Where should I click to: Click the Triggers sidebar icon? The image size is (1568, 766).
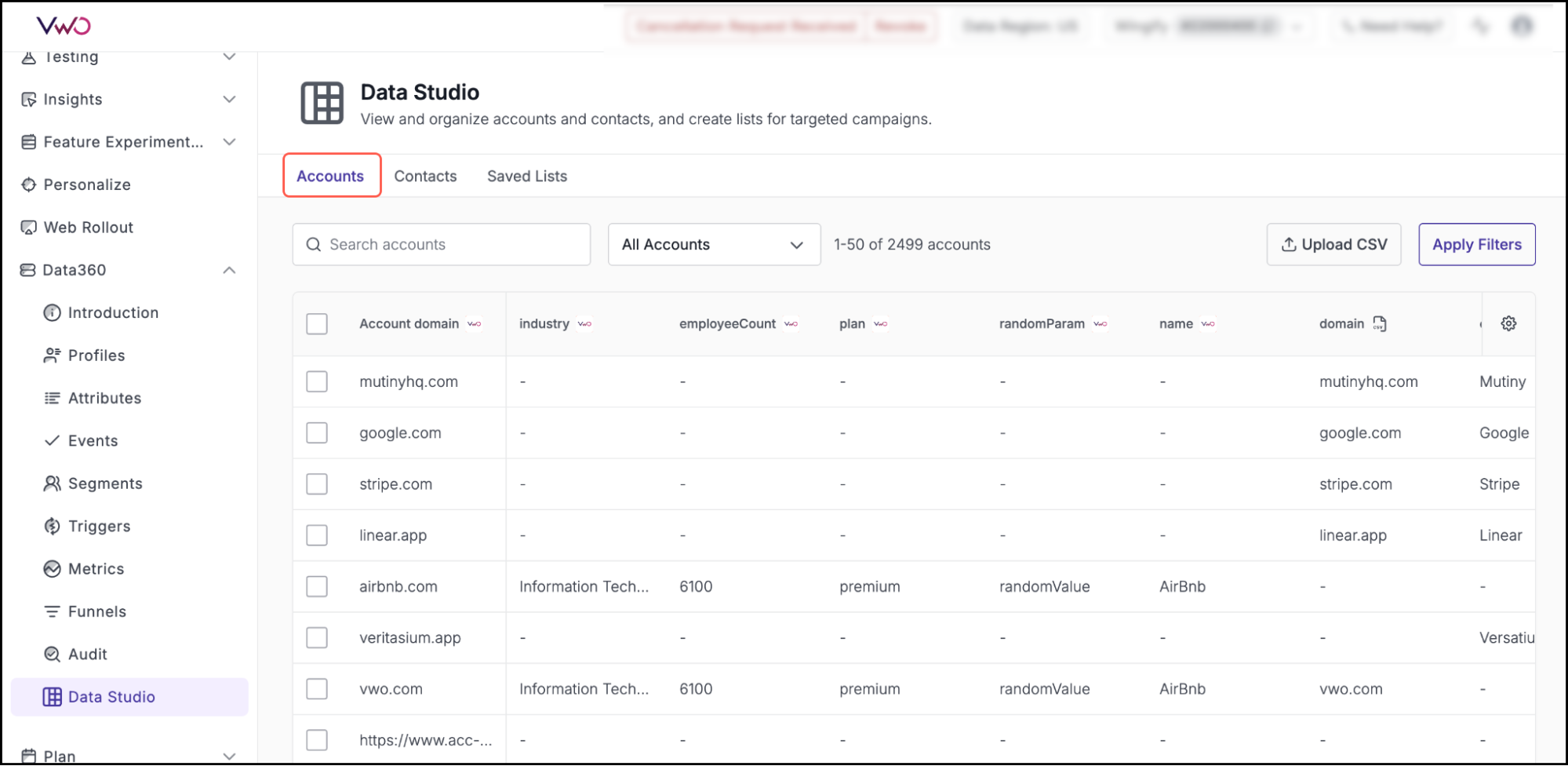click(52, 527)
